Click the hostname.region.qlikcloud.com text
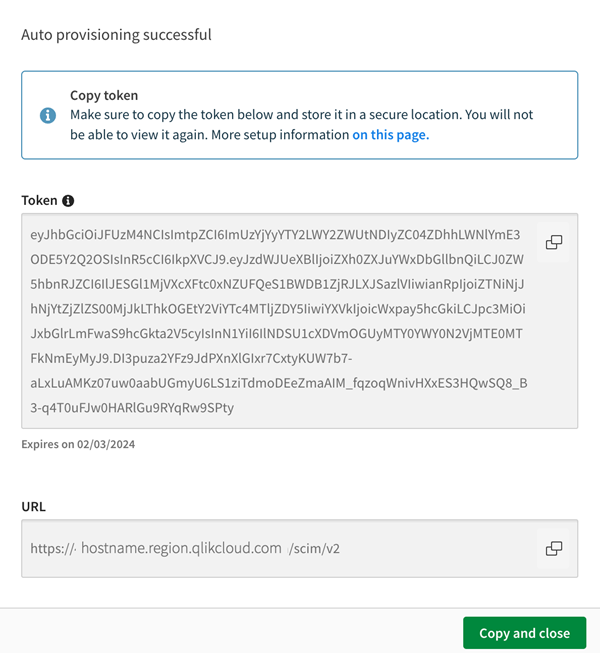The image size is (600, 653). click(x=181, y=548)
